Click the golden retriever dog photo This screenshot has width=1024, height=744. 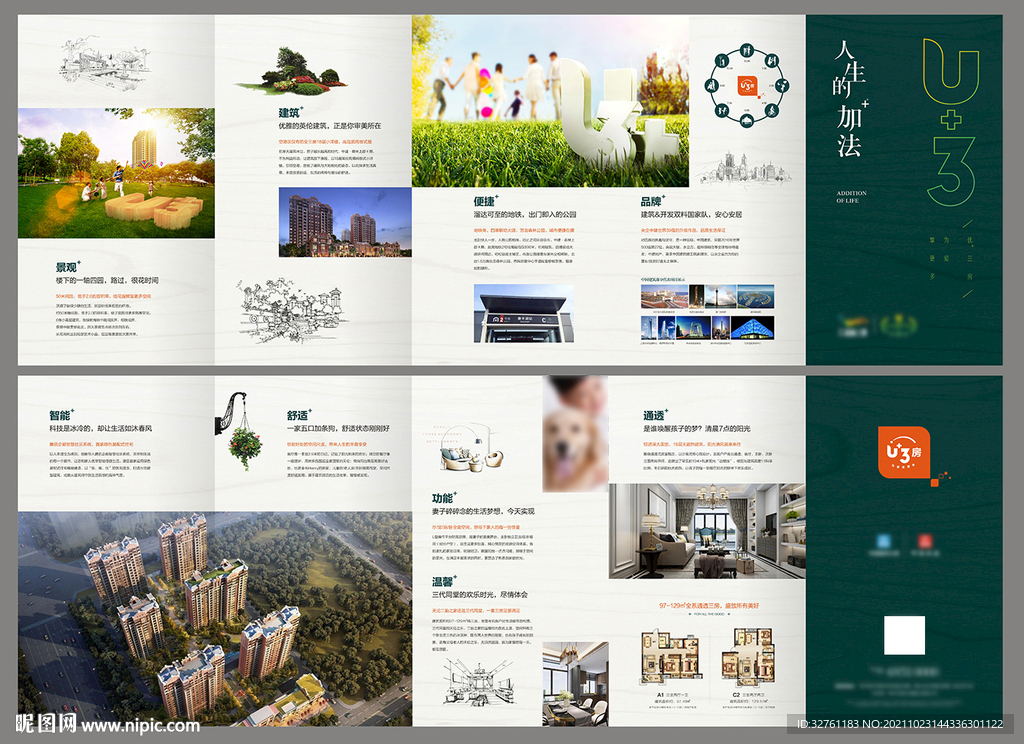(575, 434)
